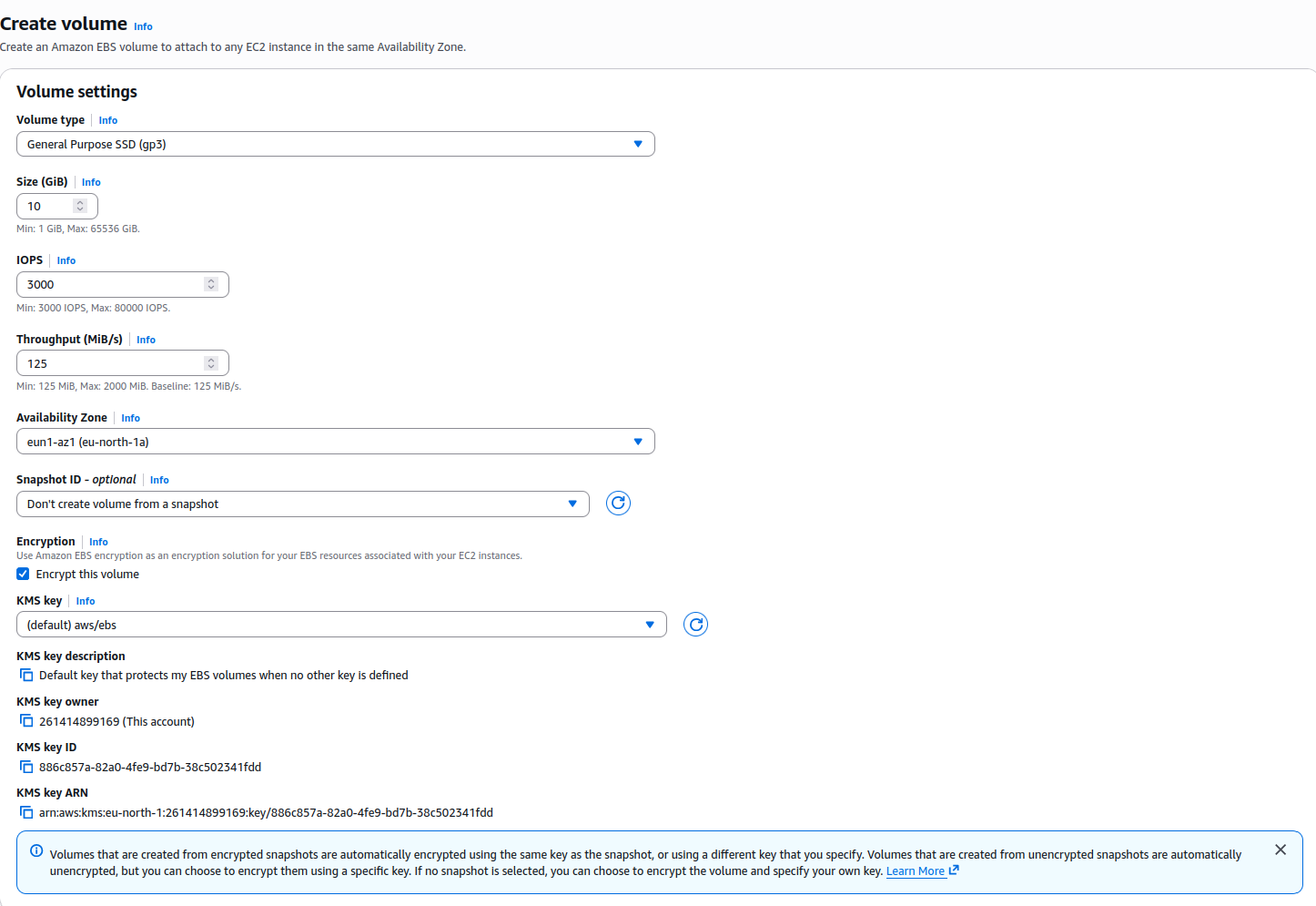Click the Throughput stepper arrows

coord(211,363)
